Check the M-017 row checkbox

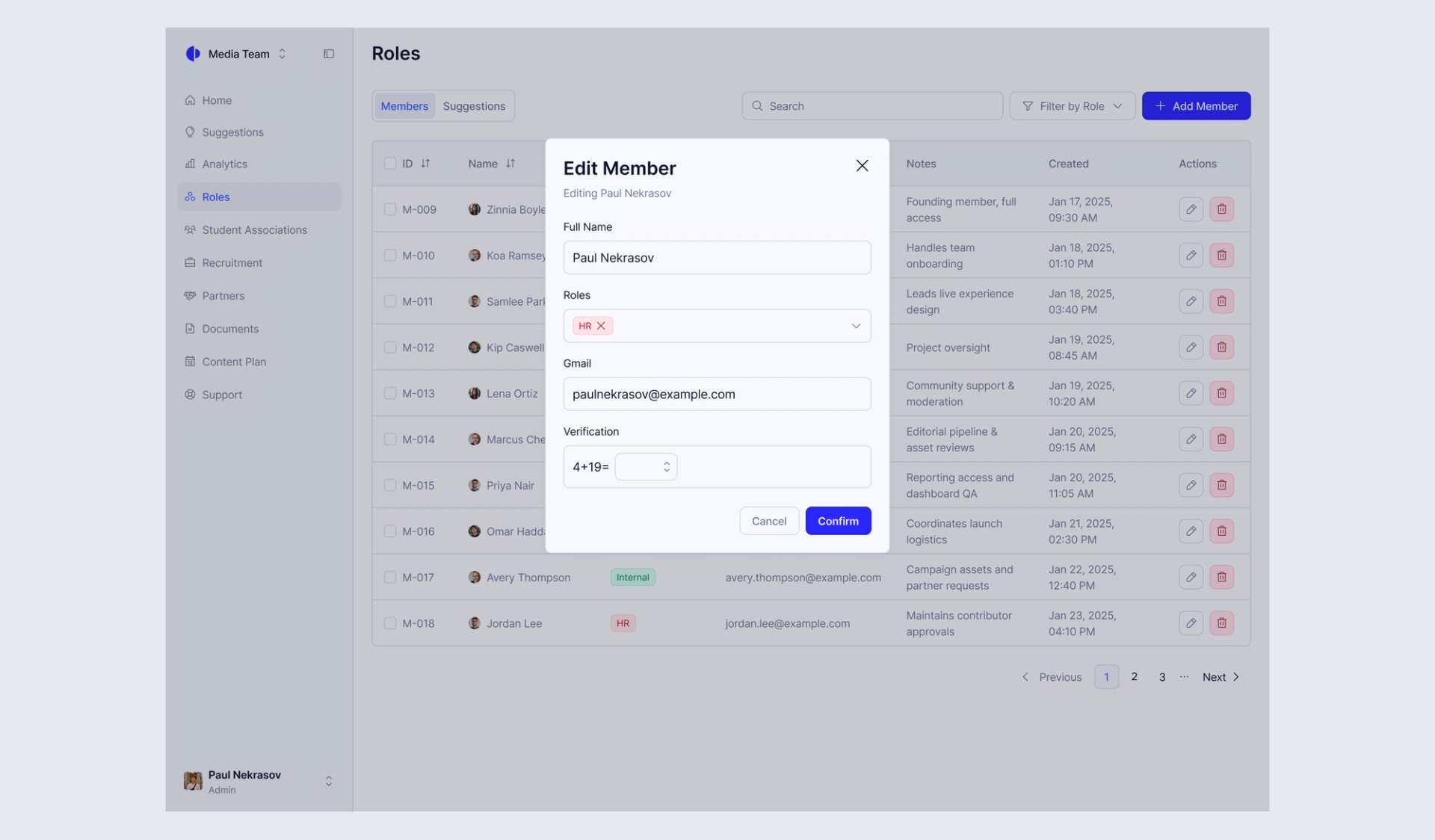pos(389,577)
